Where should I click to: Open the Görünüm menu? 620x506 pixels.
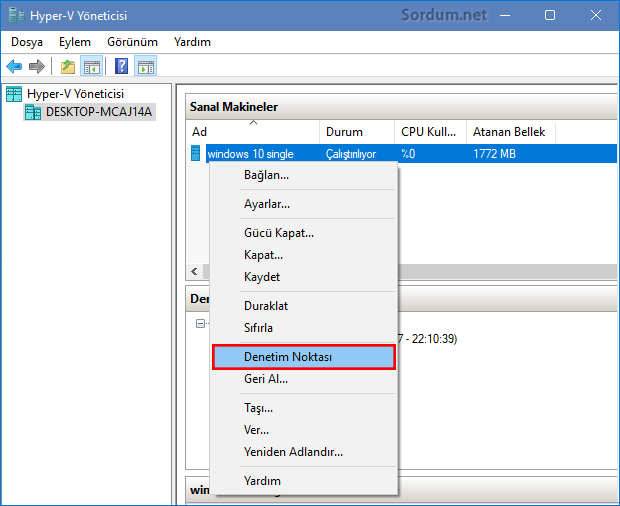pyautogui.click(x=132, y=42)
